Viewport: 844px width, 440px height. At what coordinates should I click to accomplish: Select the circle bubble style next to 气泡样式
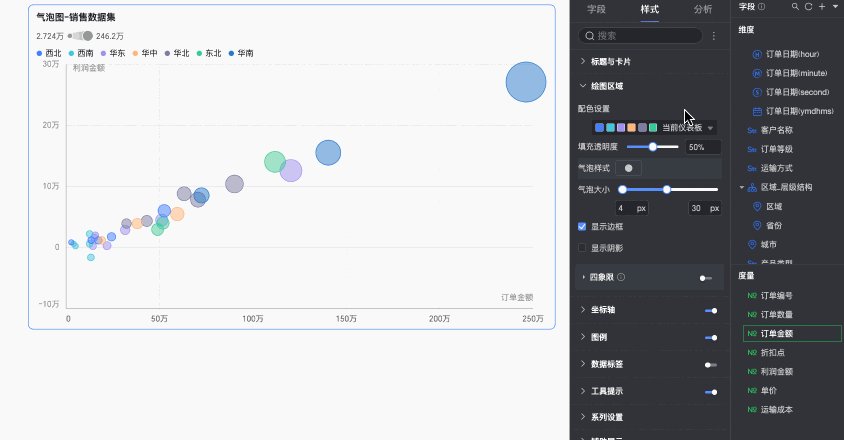[x=628, y=168]
